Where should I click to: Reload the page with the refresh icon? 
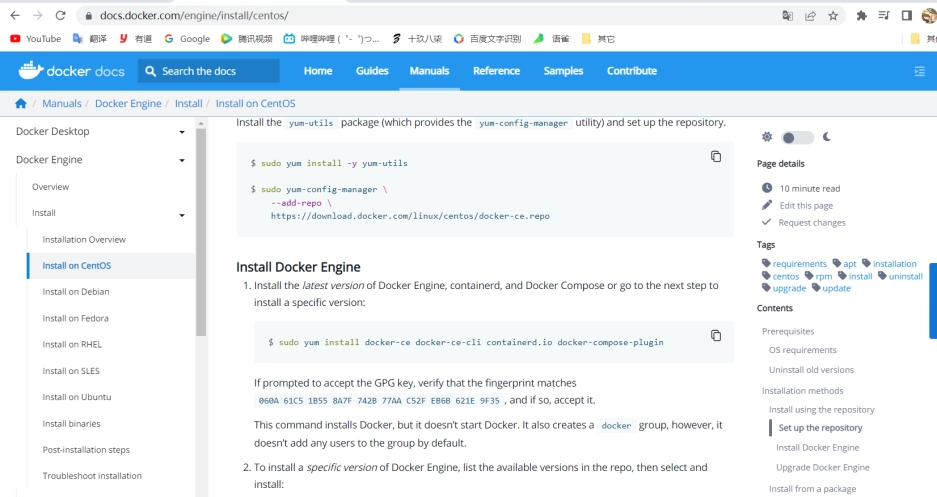(61, 16)
